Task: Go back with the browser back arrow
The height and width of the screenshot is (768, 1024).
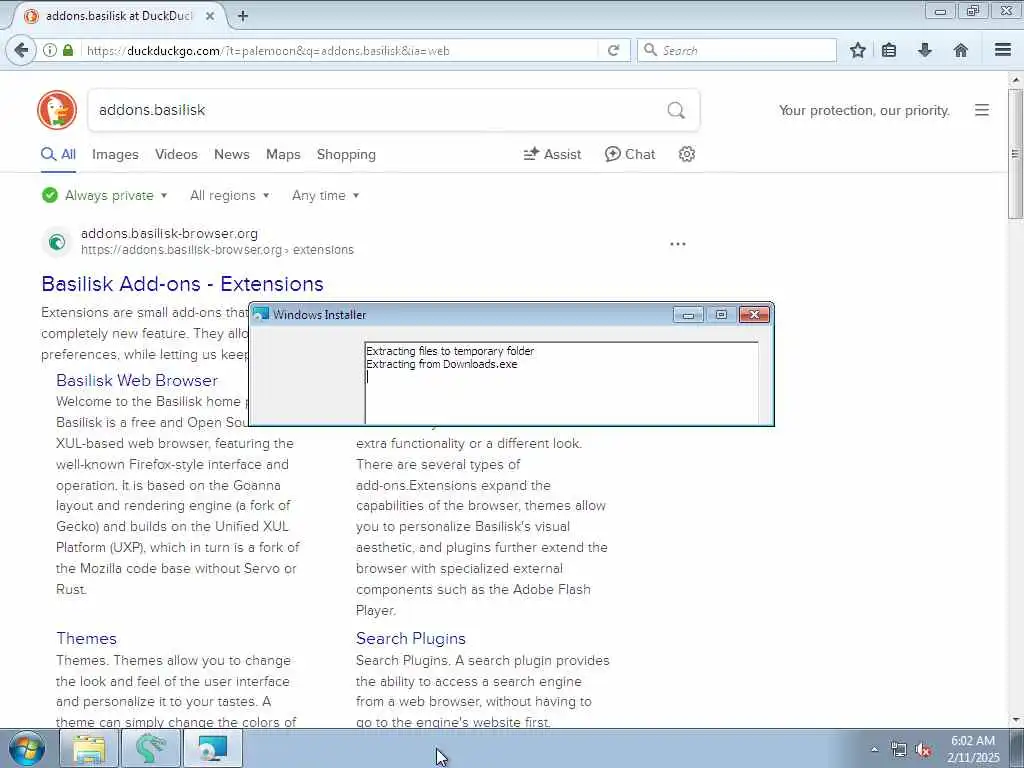Action: pos(21,50)
